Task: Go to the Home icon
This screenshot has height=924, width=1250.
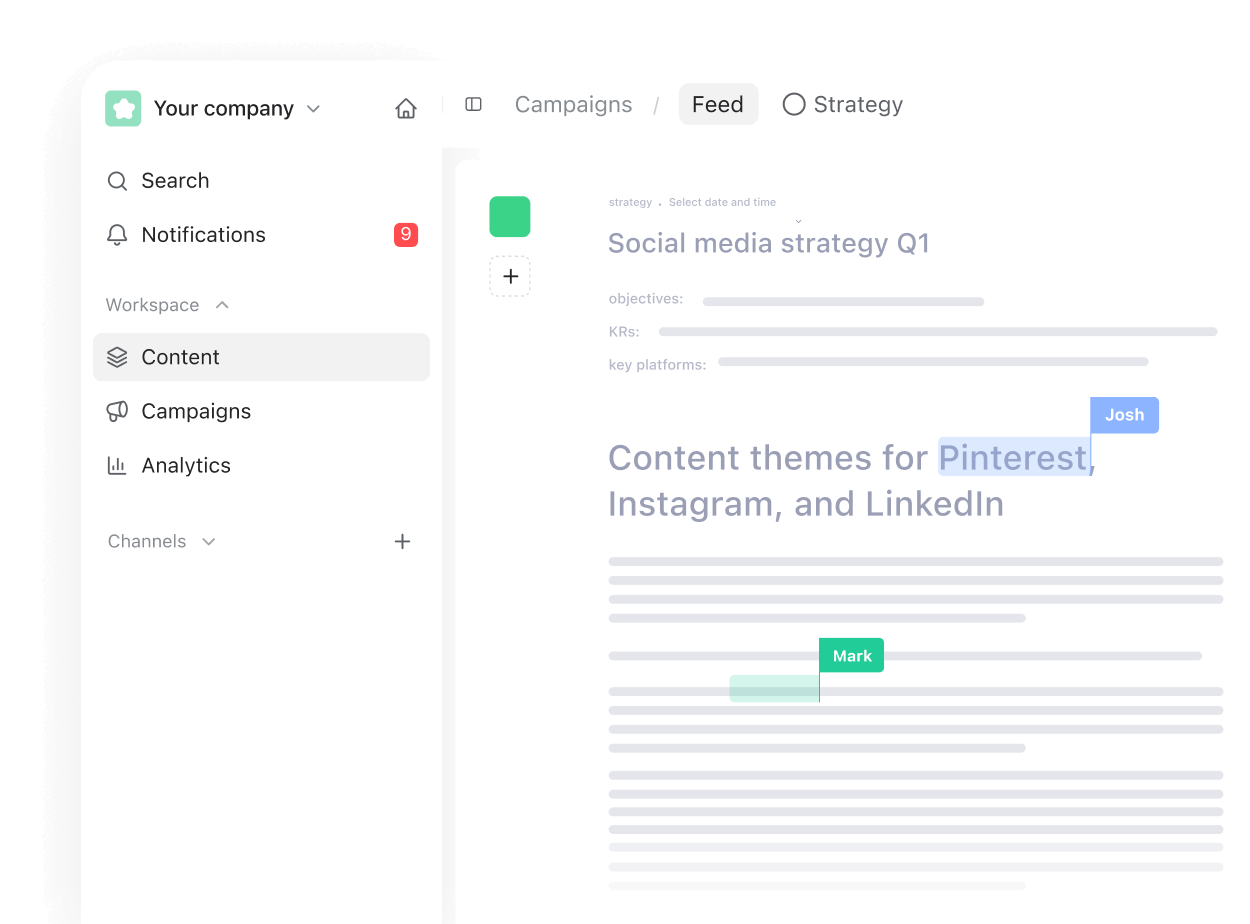Action: 406,108
